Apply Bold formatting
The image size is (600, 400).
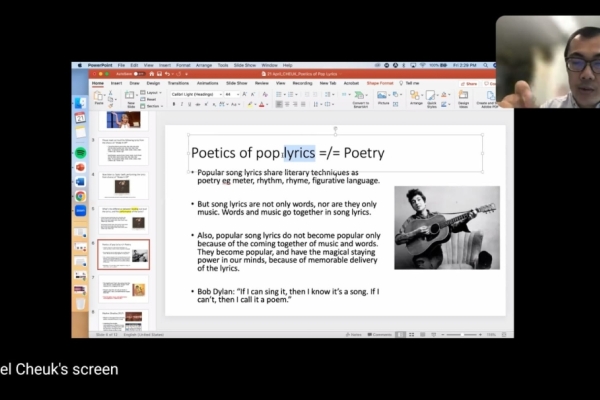tap(174, 104)
